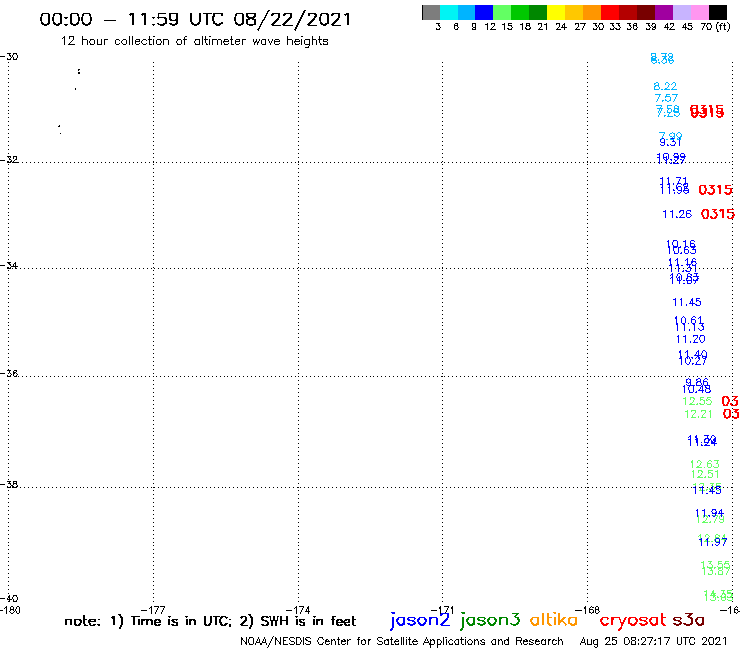Select the bright red legend swatch
Image resolution: width=740 pixels, height=650 pixels.
(x=610, y=12)
